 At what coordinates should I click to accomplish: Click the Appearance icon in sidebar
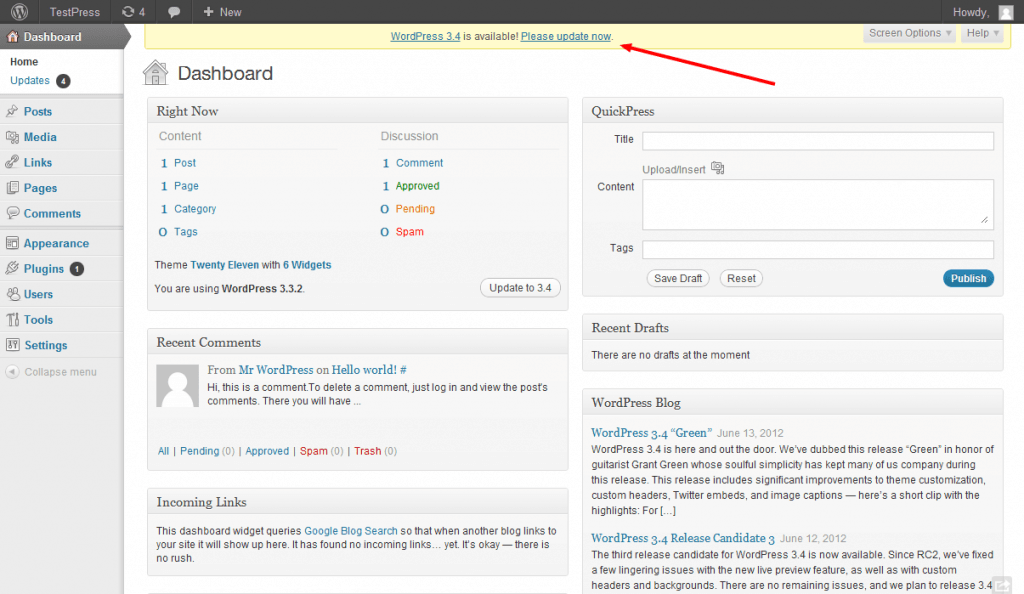pyautogui.click(x=12, y=243)
